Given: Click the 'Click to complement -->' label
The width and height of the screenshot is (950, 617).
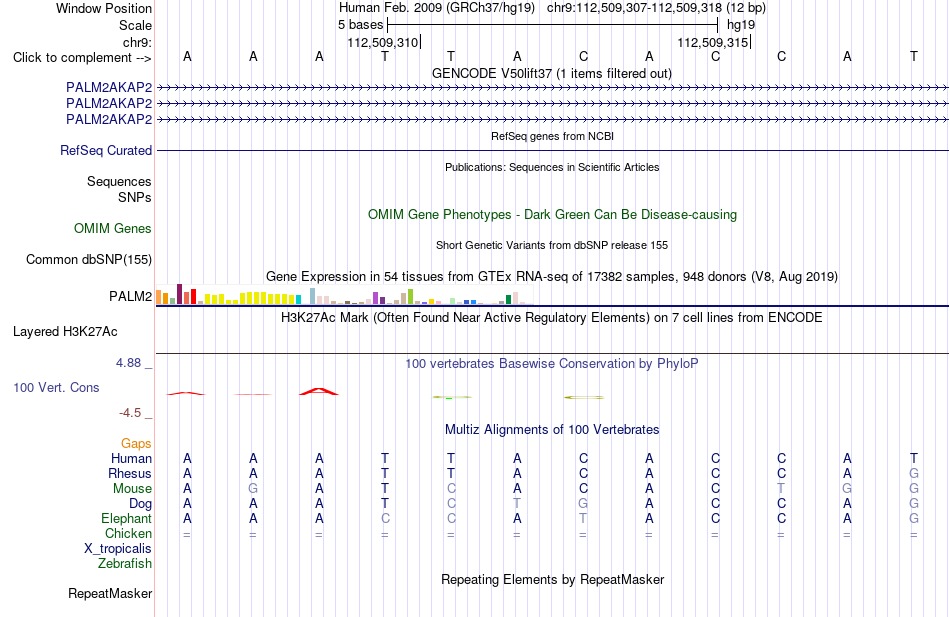Looking at the screenshot, I should [x=82, y=58].
